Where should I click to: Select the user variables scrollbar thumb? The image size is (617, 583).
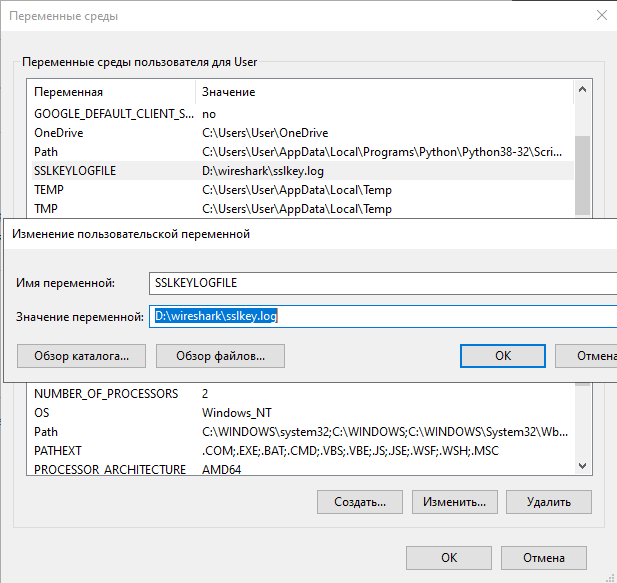(x=582, y=175)
